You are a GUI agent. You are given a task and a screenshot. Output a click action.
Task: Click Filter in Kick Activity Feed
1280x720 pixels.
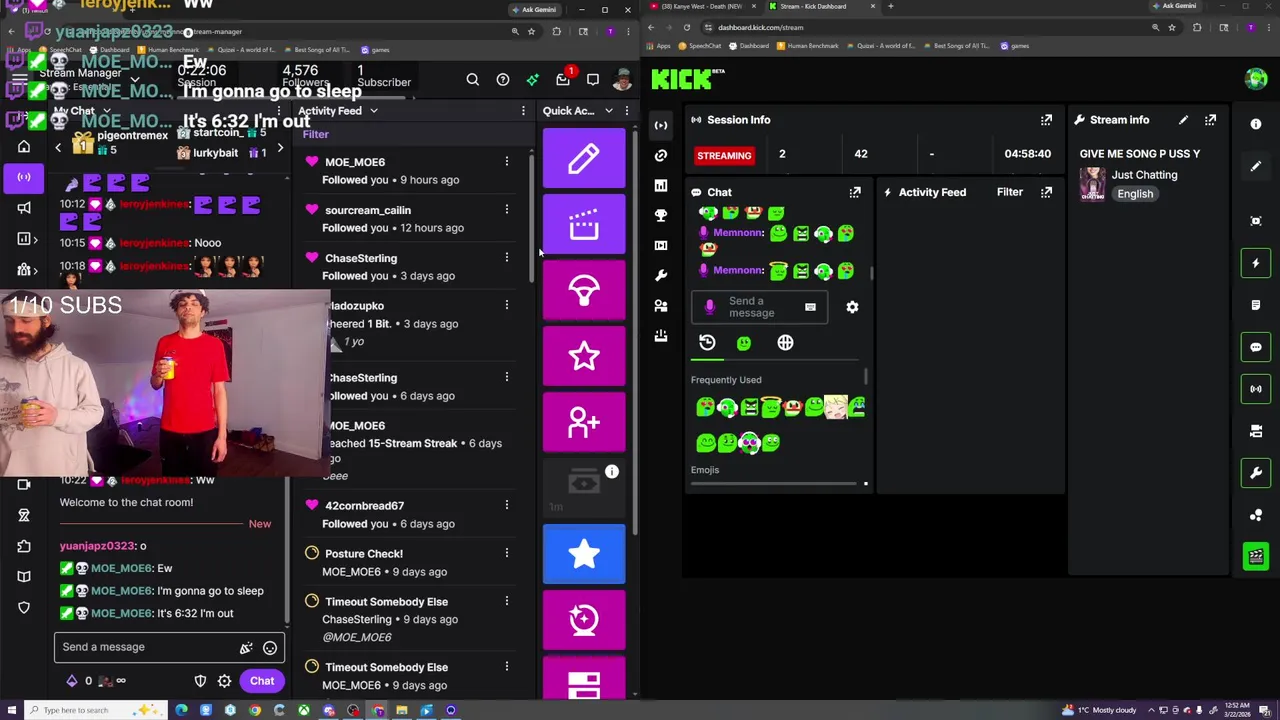click(x=1010, y=192)
